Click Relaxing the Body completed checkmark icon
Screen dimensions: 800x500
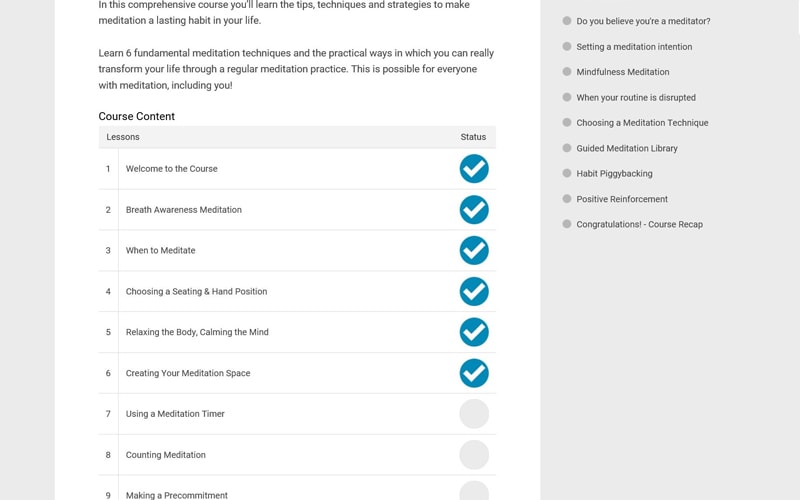(474, 332)
